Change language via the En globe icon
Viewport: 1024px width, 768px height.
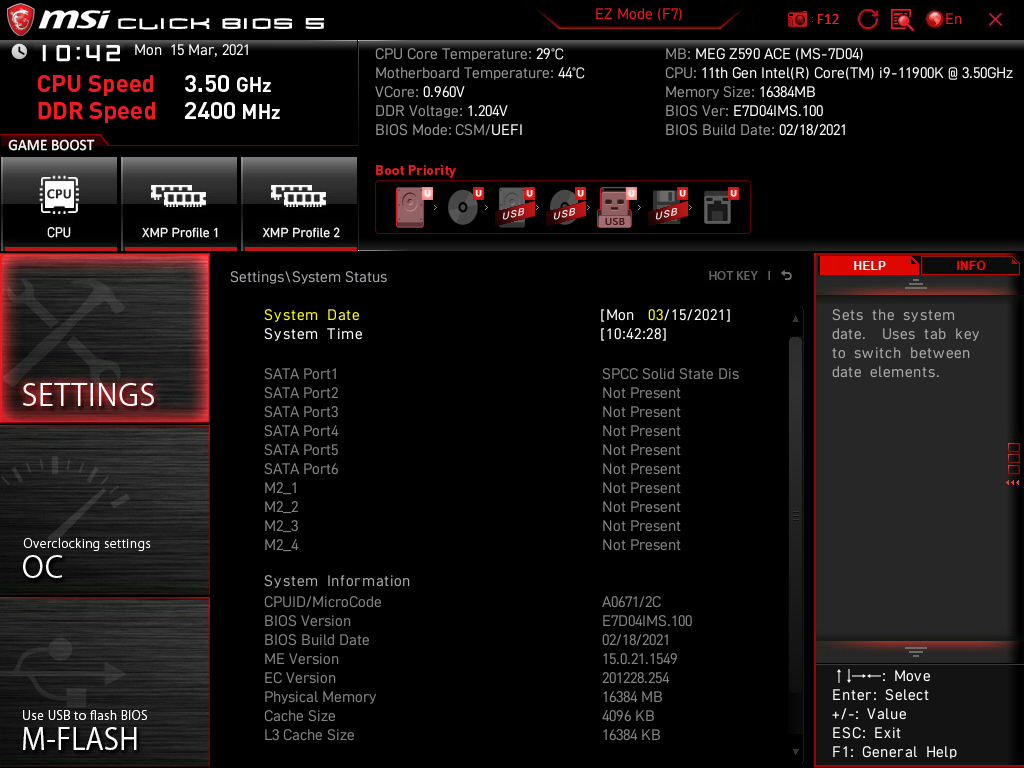(x=944, y=19)
